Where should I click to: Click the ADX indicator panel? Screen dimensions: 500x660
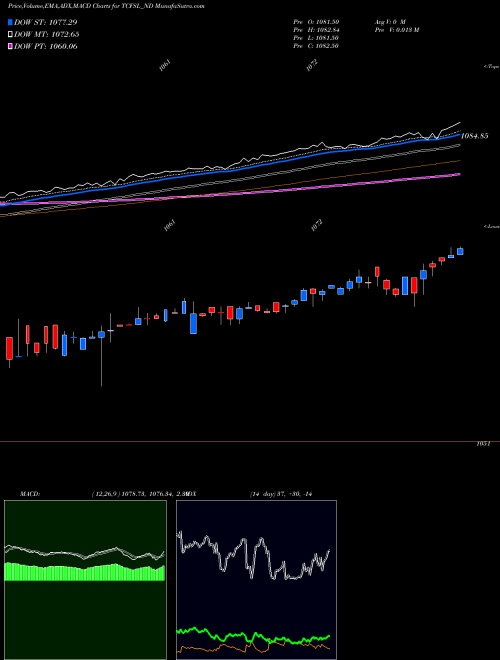point(256,580)
